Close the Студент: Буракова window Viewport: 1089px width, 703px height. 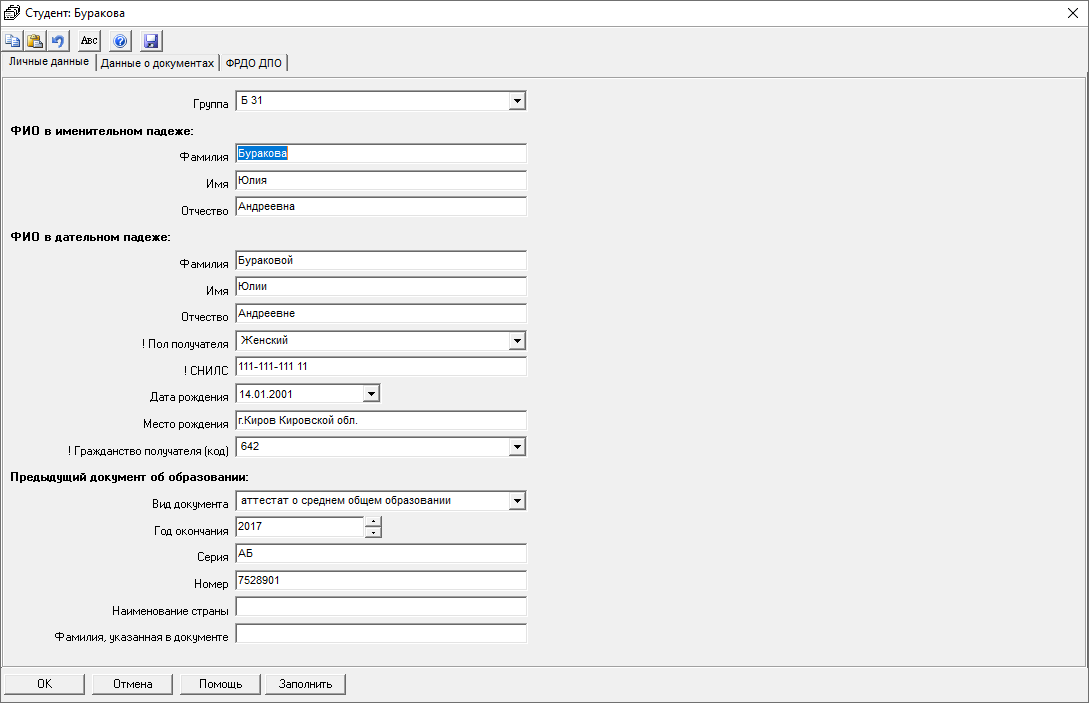[1072, 13]
